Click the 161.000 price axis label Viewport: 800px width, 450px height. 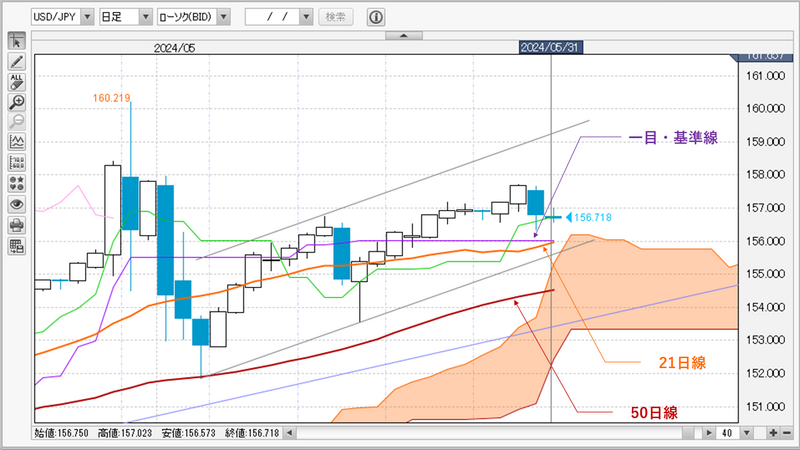pyautogui.click(x=765, y=76)
